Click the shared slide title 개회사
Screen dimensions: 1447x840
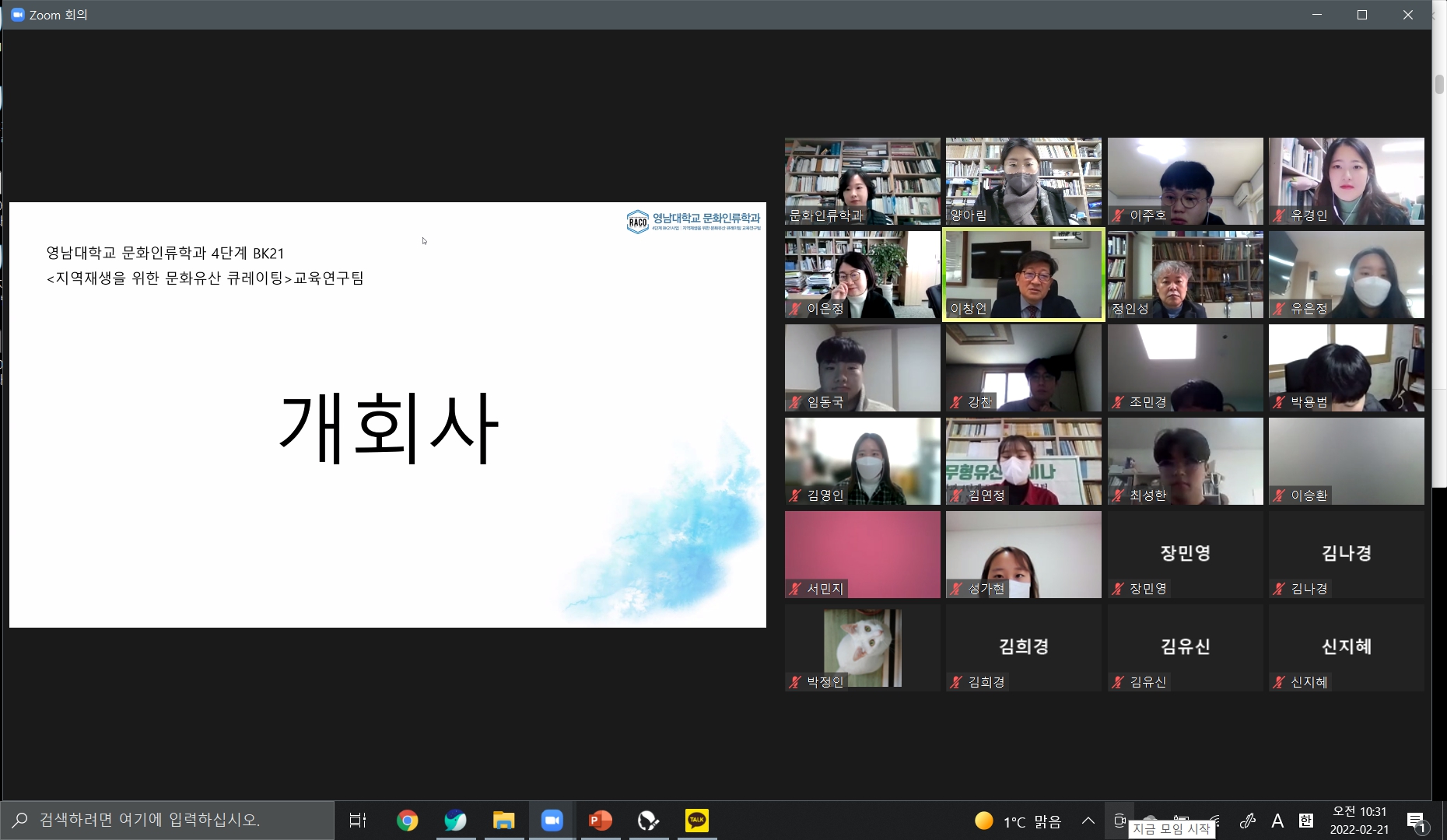388,428
